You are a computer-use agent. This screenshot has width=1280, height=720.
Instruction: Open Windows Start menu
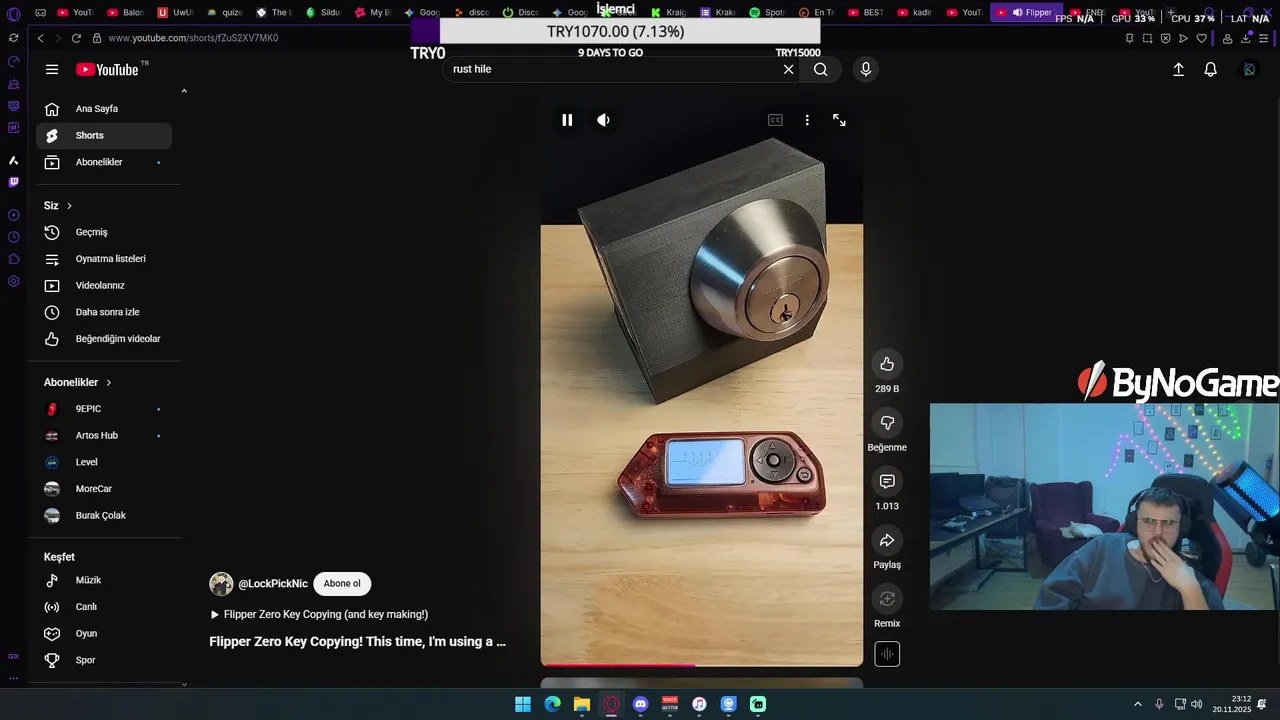point(523,704)
